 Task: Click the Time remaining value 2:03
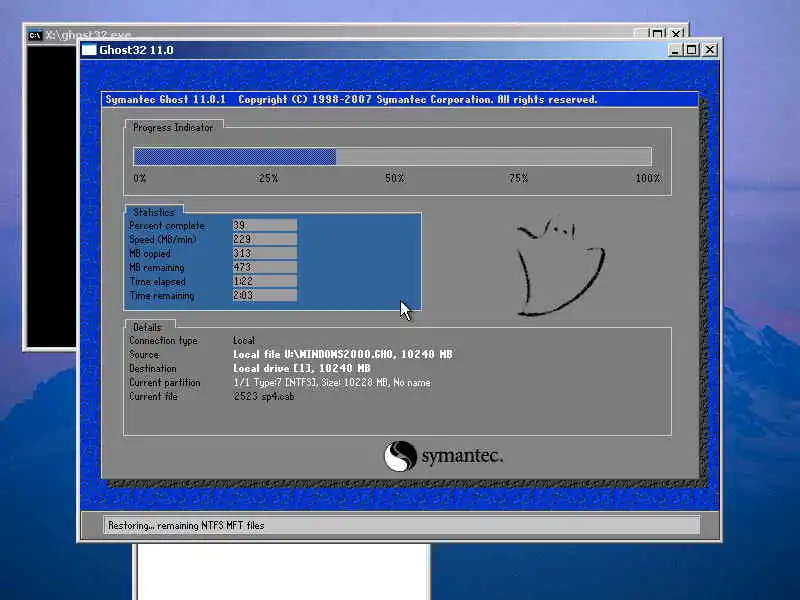[264, 295]
